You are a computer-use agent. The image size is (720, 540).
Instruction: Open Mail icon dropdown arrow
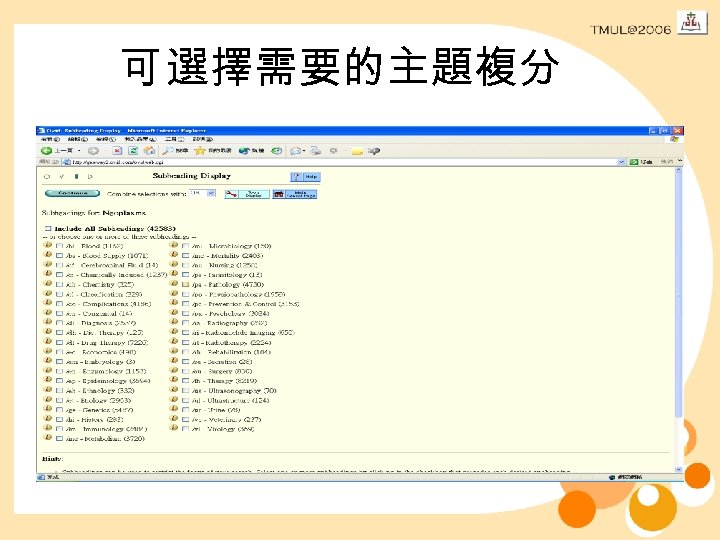304,151
